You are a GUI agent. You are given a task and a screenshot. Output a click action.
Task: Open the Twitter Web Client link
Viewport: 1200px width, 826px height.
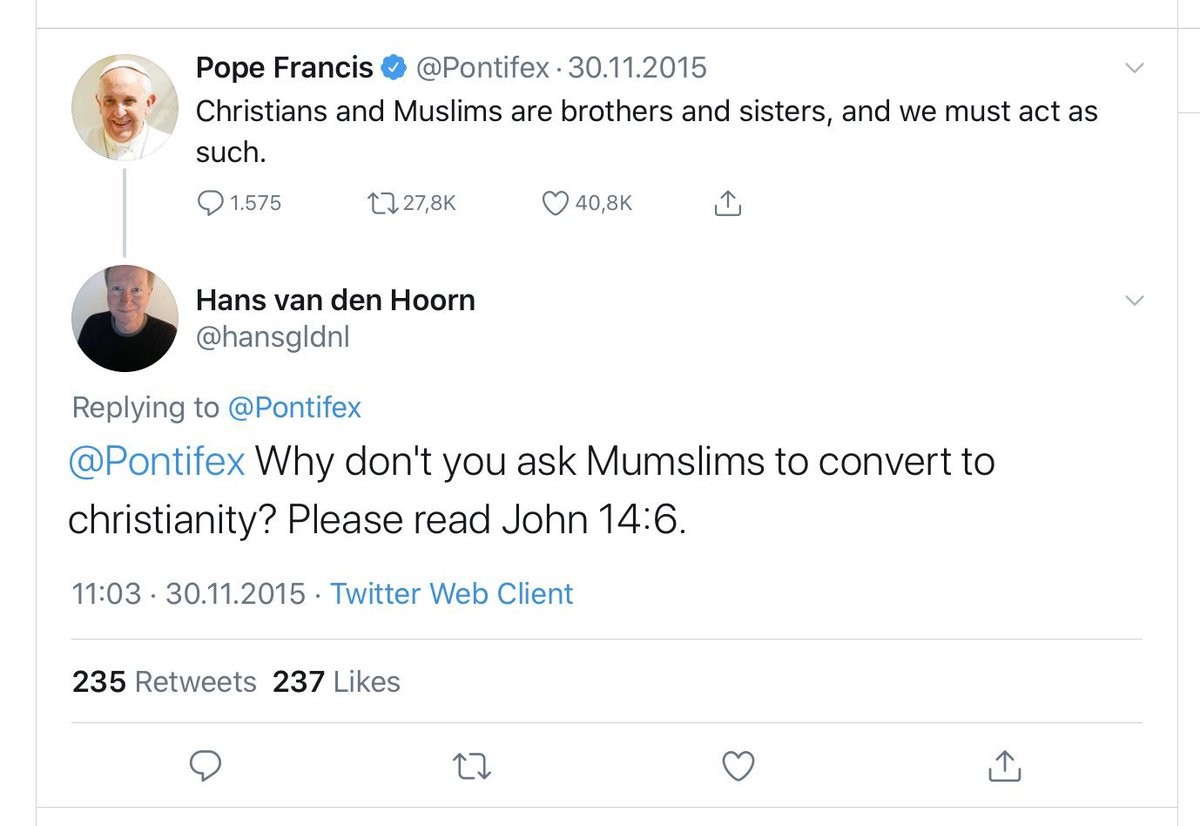pyautogui.click(x=452, y=593)
